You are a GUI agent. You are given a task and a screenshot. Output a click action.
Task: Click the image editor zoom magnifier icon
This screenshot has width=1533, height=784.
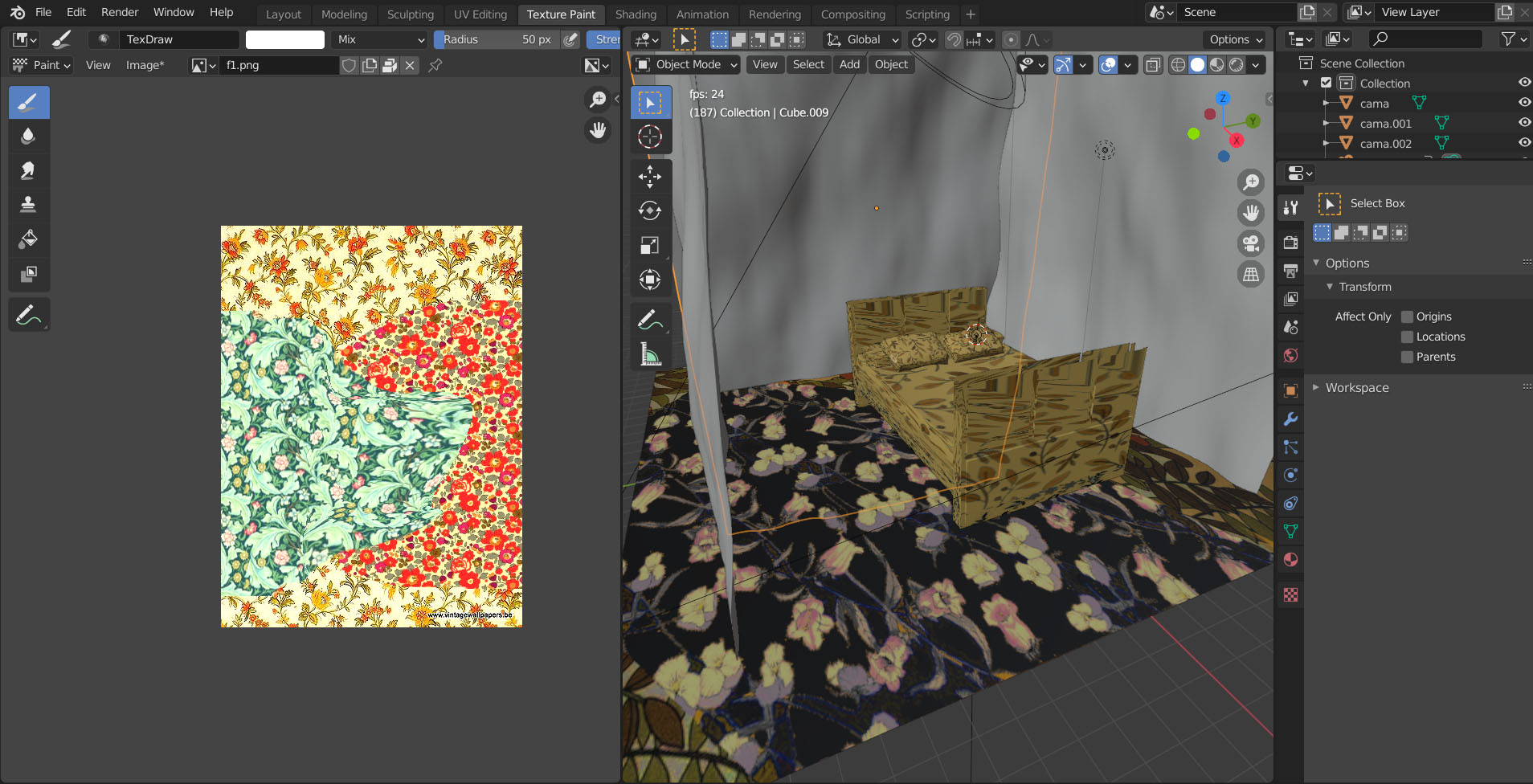598,100
